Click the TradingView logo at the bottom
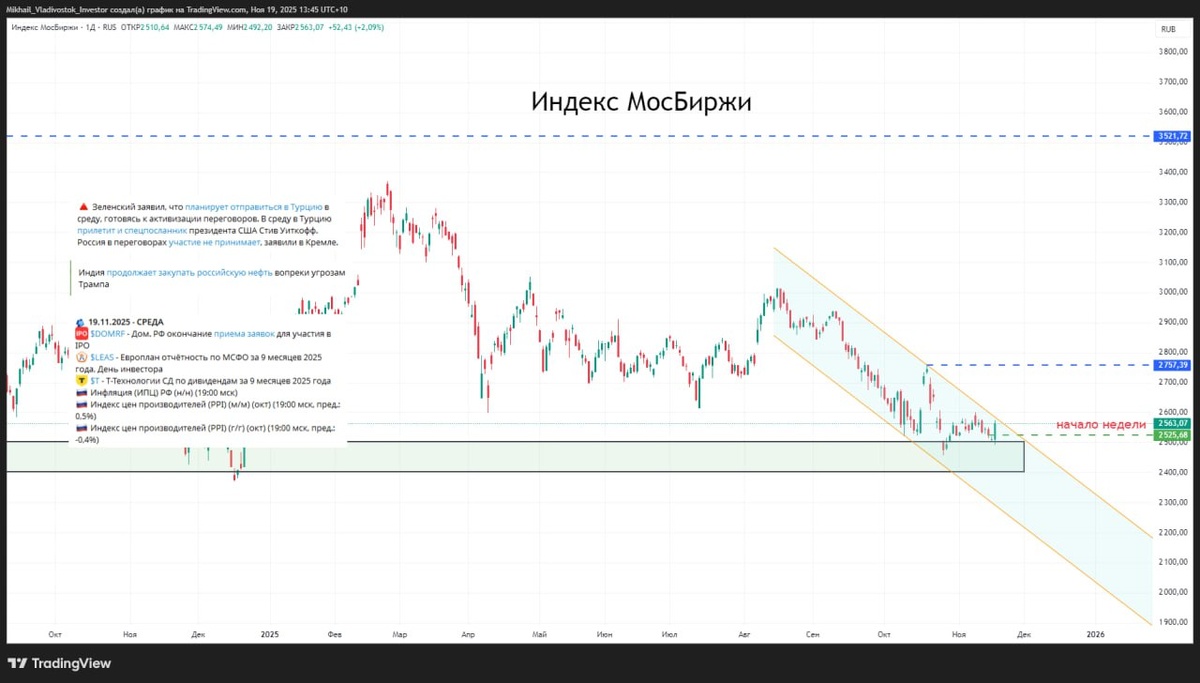1200x683 pixels. click(60, 663)
